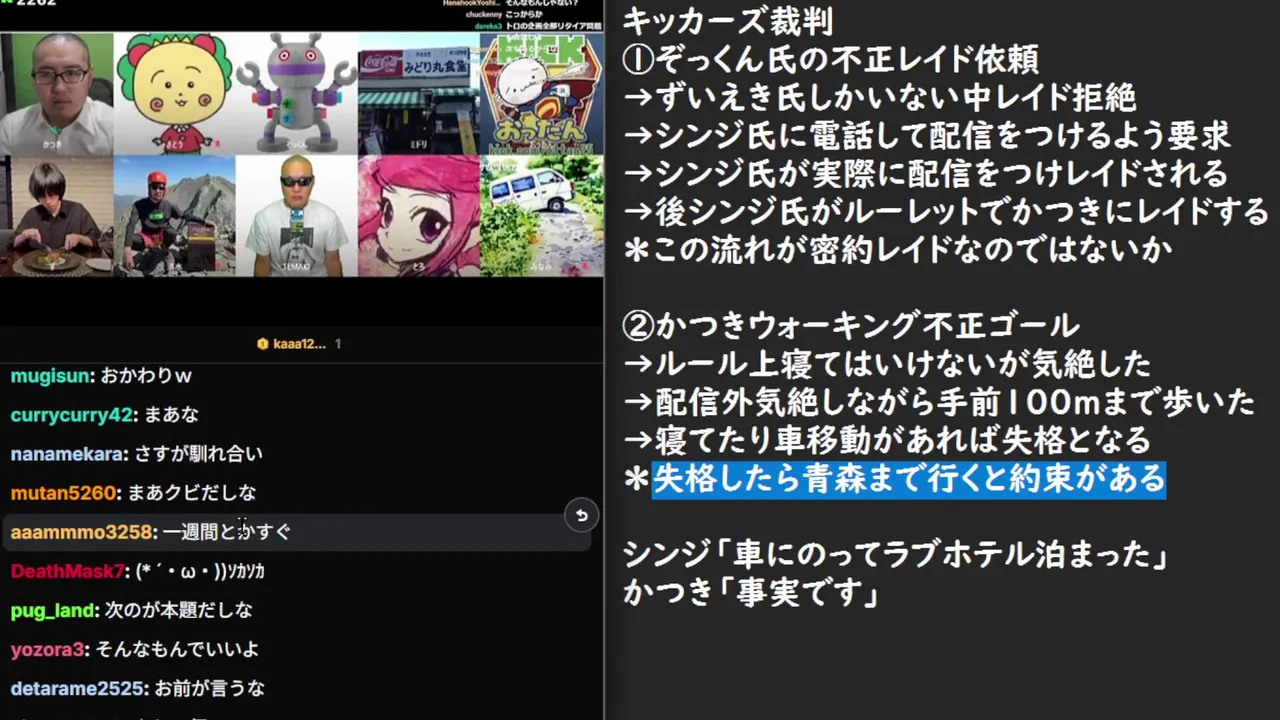This screenshot has height=720, width=1280.
Task: Click the line 'シンジ「車にのってラブホテル泊まった」'
Action: 896,555
